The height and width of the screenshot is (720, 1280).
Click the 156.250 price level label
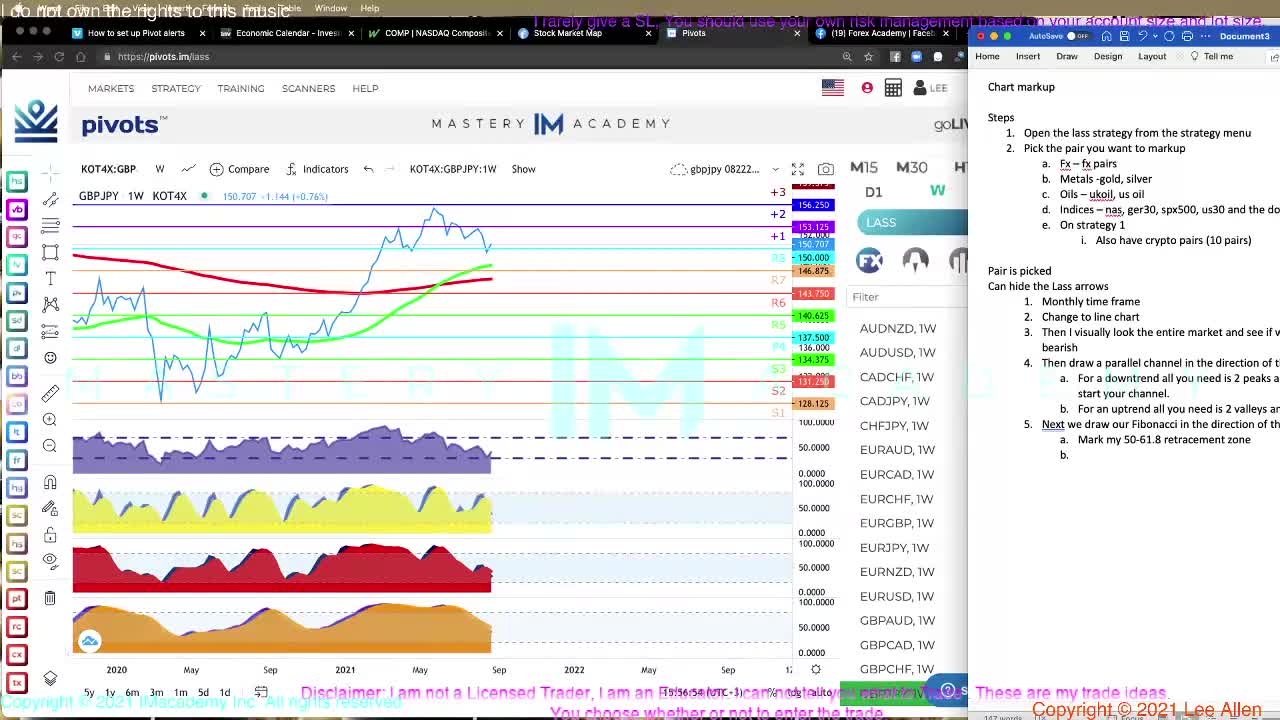(x=812, y=205)
